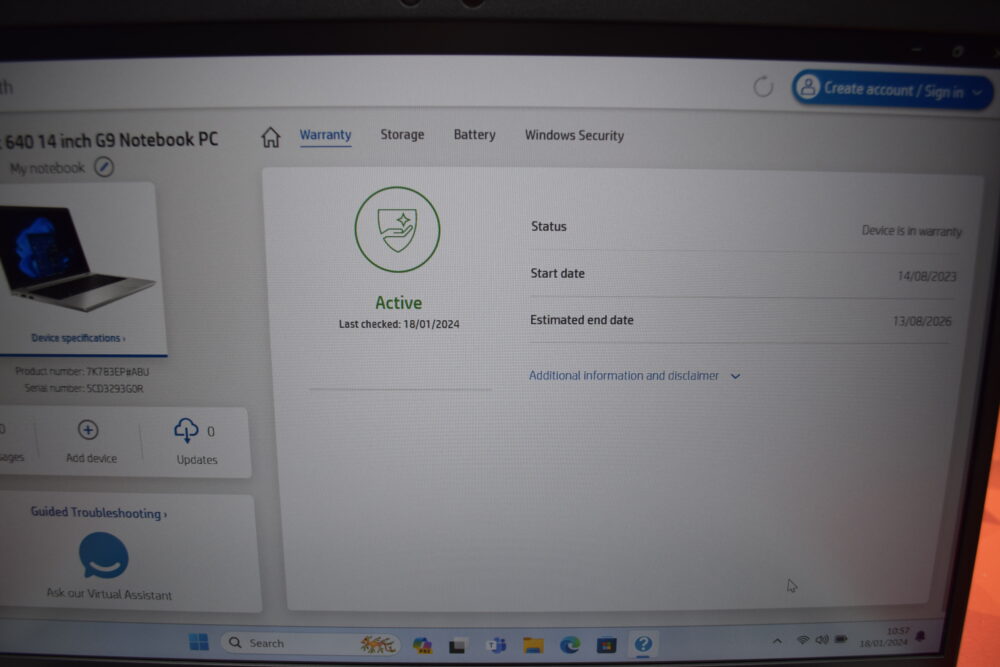The image size is (1000, 667).
Task: Edit the My notebook nickname
Action: click(104, 167)
